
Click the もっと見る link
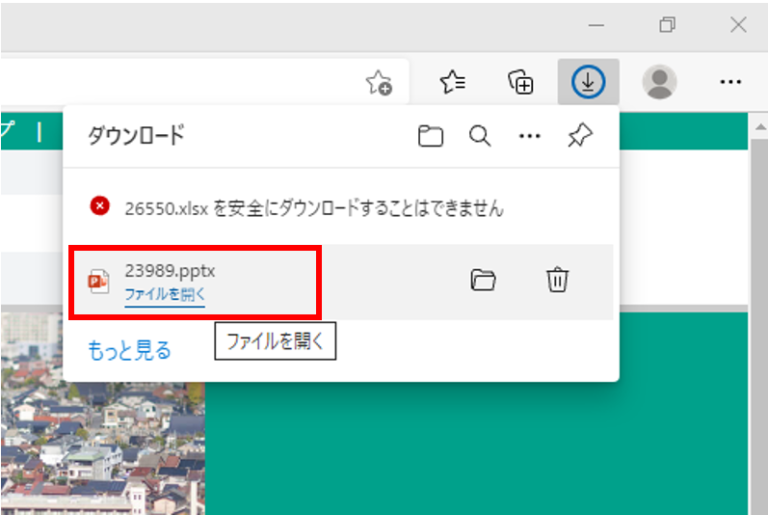(129, 351)
